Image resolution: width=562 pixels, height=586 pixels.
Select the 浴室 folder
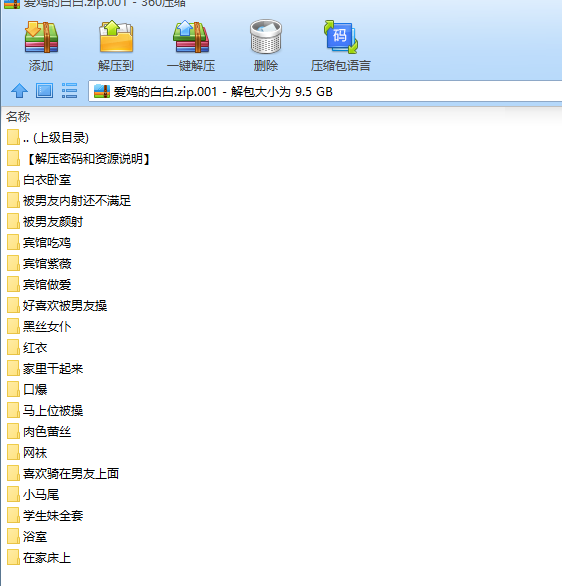click(x=27, y=537)
